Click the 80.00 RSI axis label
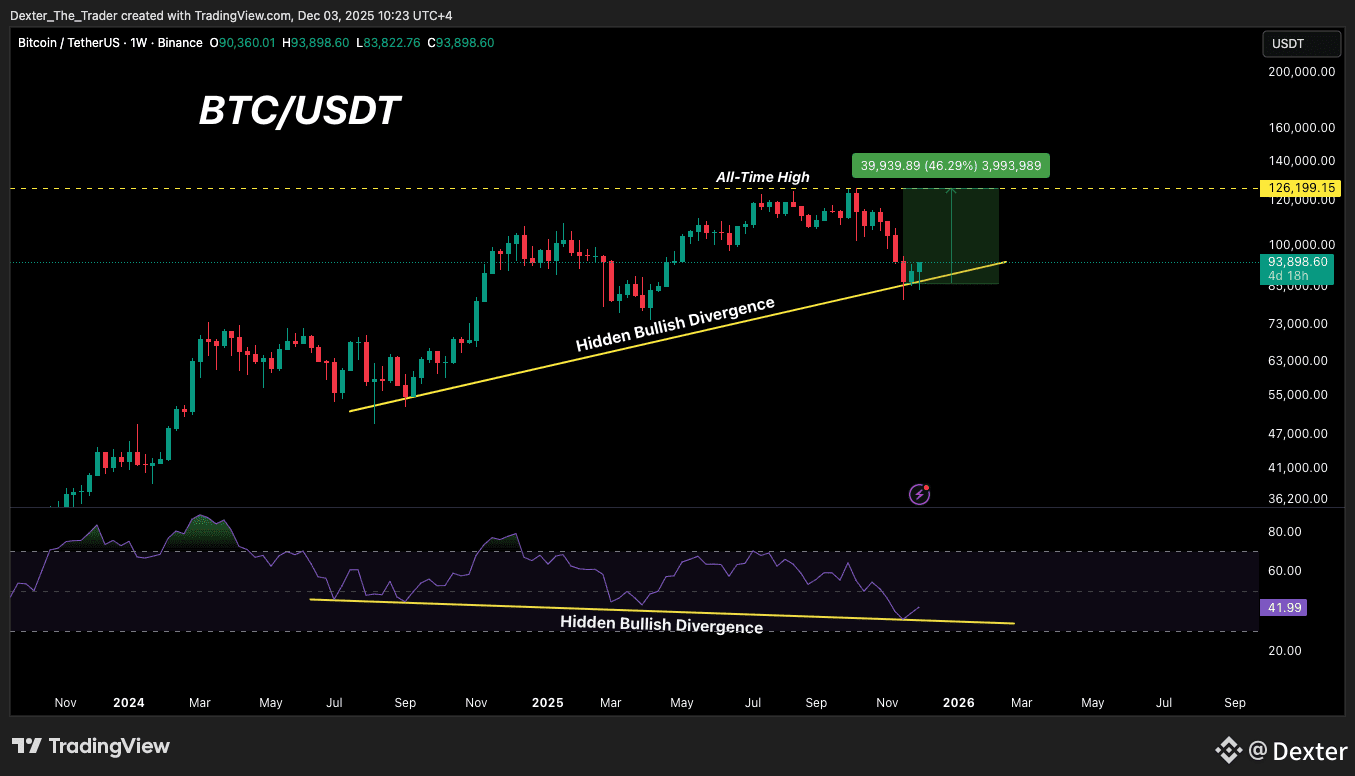1355x776 pixels. click(x=1285, y=533)
